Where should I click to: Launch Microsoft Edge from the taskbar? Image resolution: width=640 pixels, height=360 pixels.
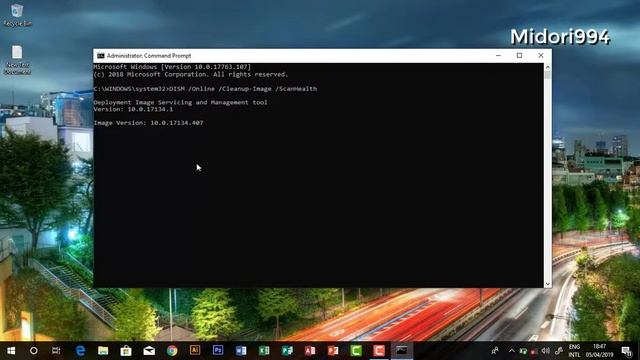(x=80, y=351)
